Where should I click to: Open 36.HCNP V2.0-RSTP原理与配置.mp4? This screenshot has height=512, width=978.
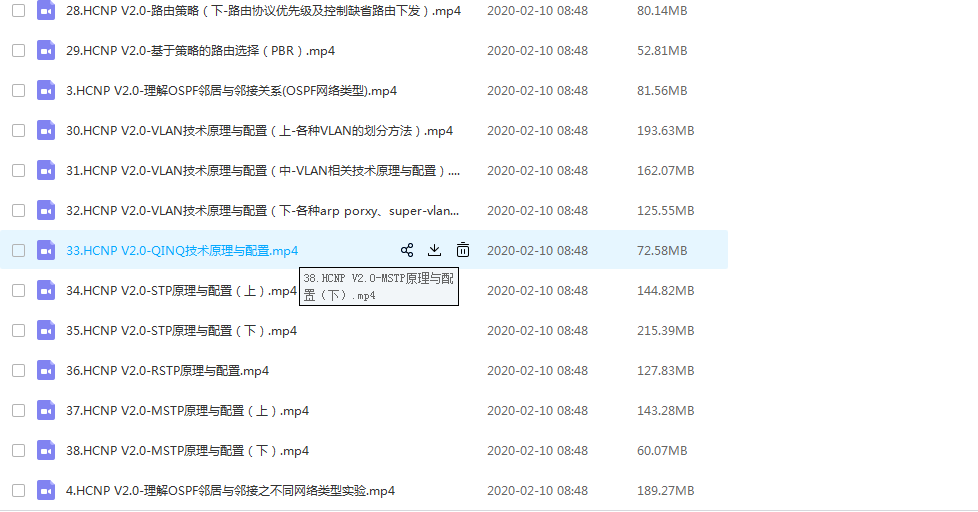point(167,371)
